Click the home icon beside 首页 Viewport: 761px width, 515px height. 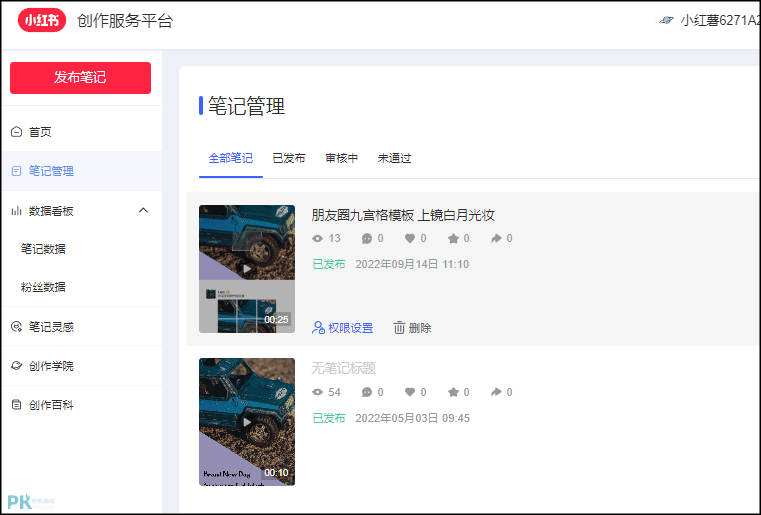17,132
